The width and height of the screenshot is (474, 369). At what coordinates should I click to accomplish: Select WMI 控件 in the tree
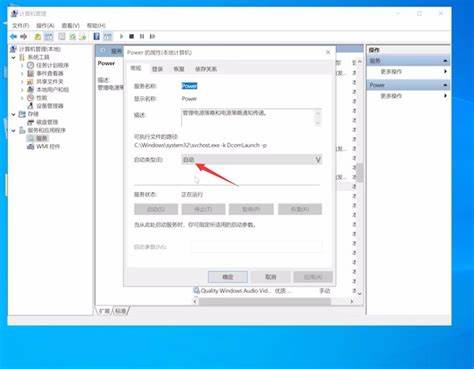(x=48, y=146)
